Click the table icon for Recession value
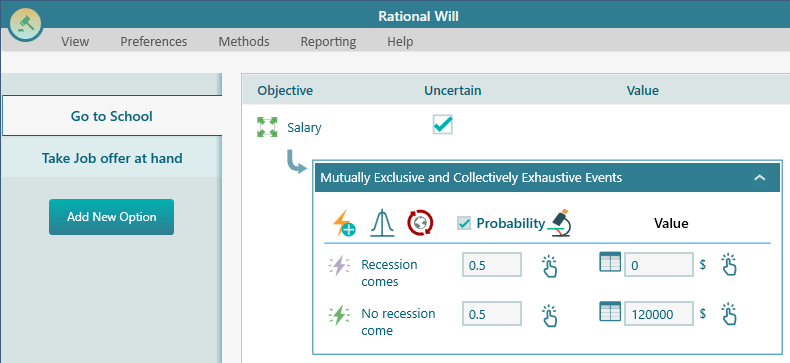 tap(610, 262)
